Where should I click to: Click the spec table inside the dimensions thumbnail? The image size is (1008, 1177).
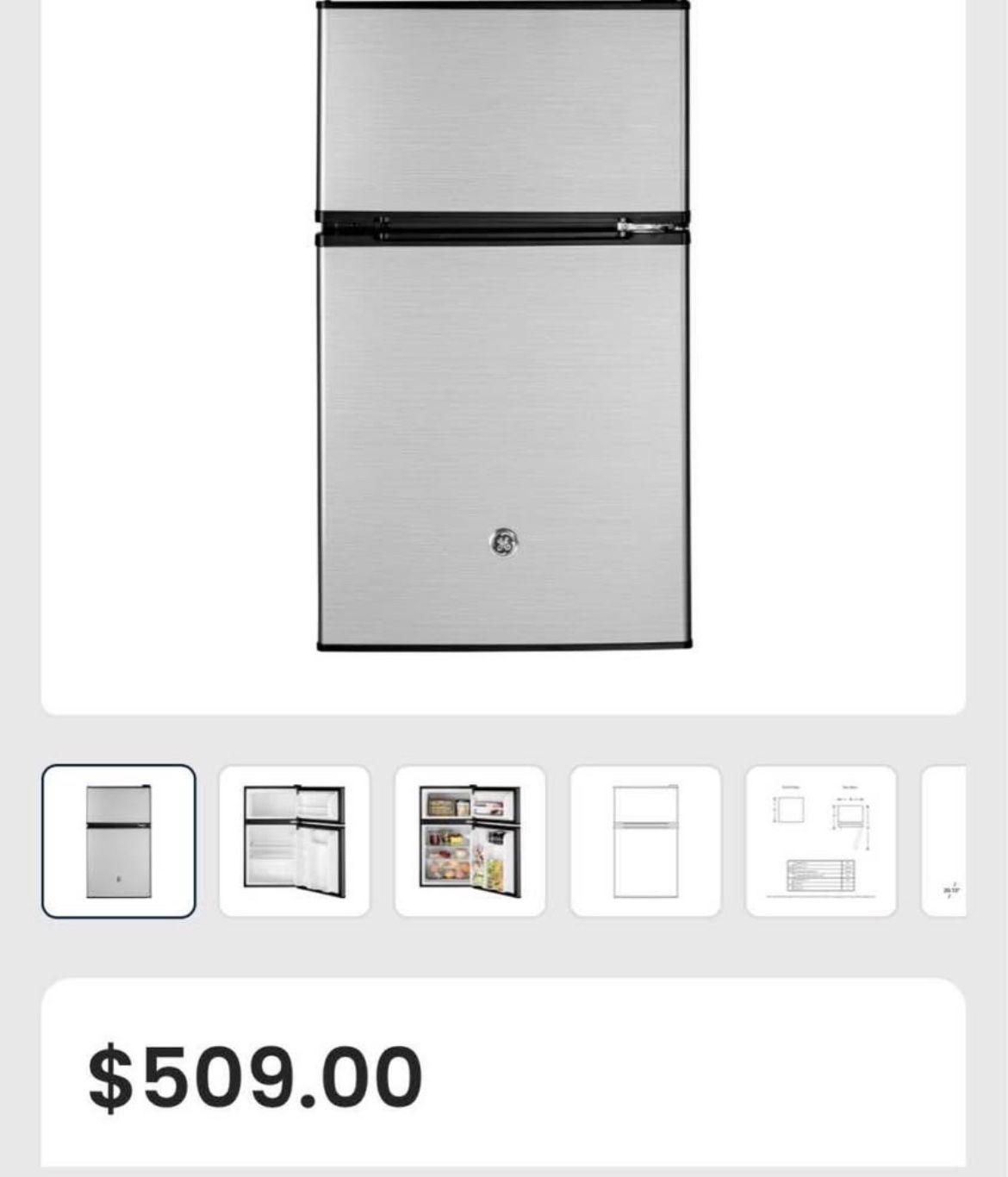820,875
